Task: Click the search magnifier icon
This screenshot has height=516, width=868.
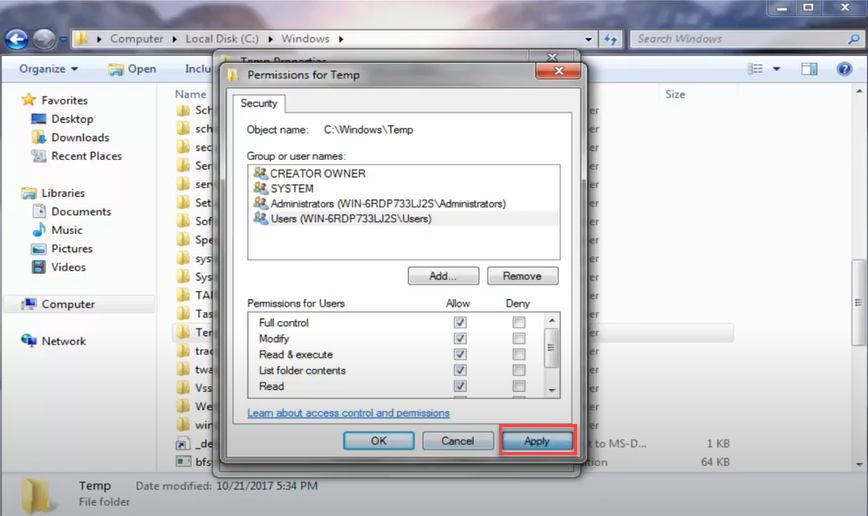Action: click(854, 39)
